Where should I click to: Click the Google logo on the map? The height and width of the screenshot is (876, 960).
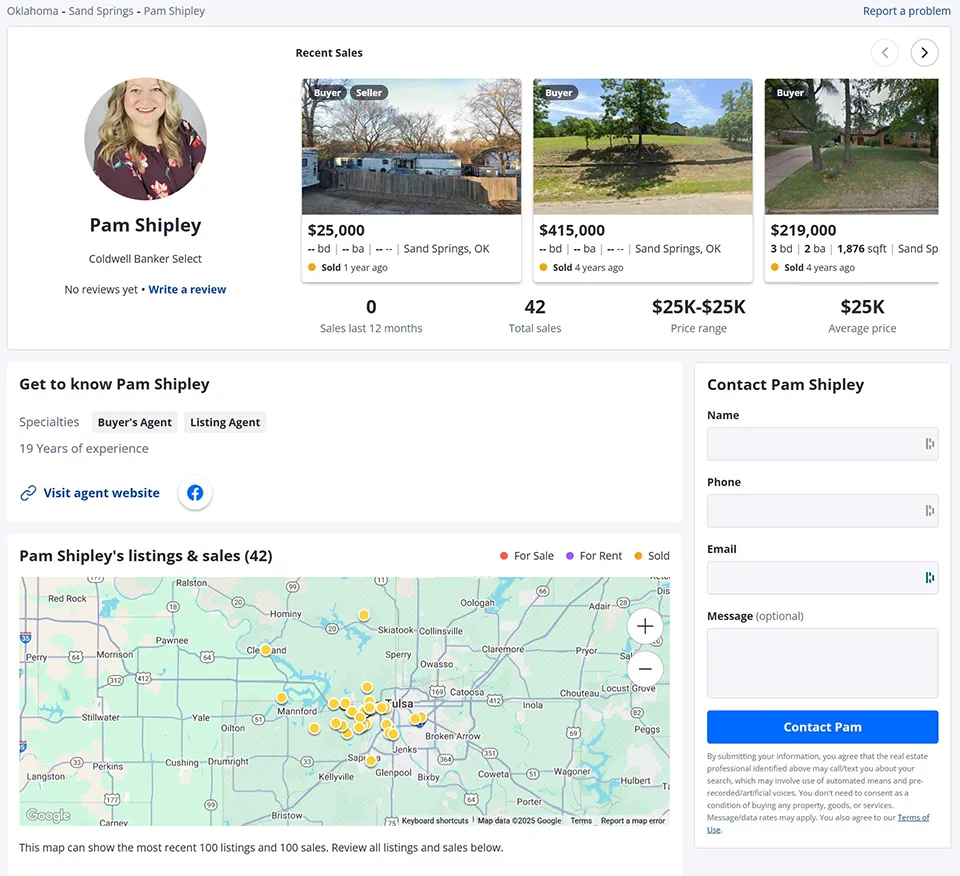point(48,815)
